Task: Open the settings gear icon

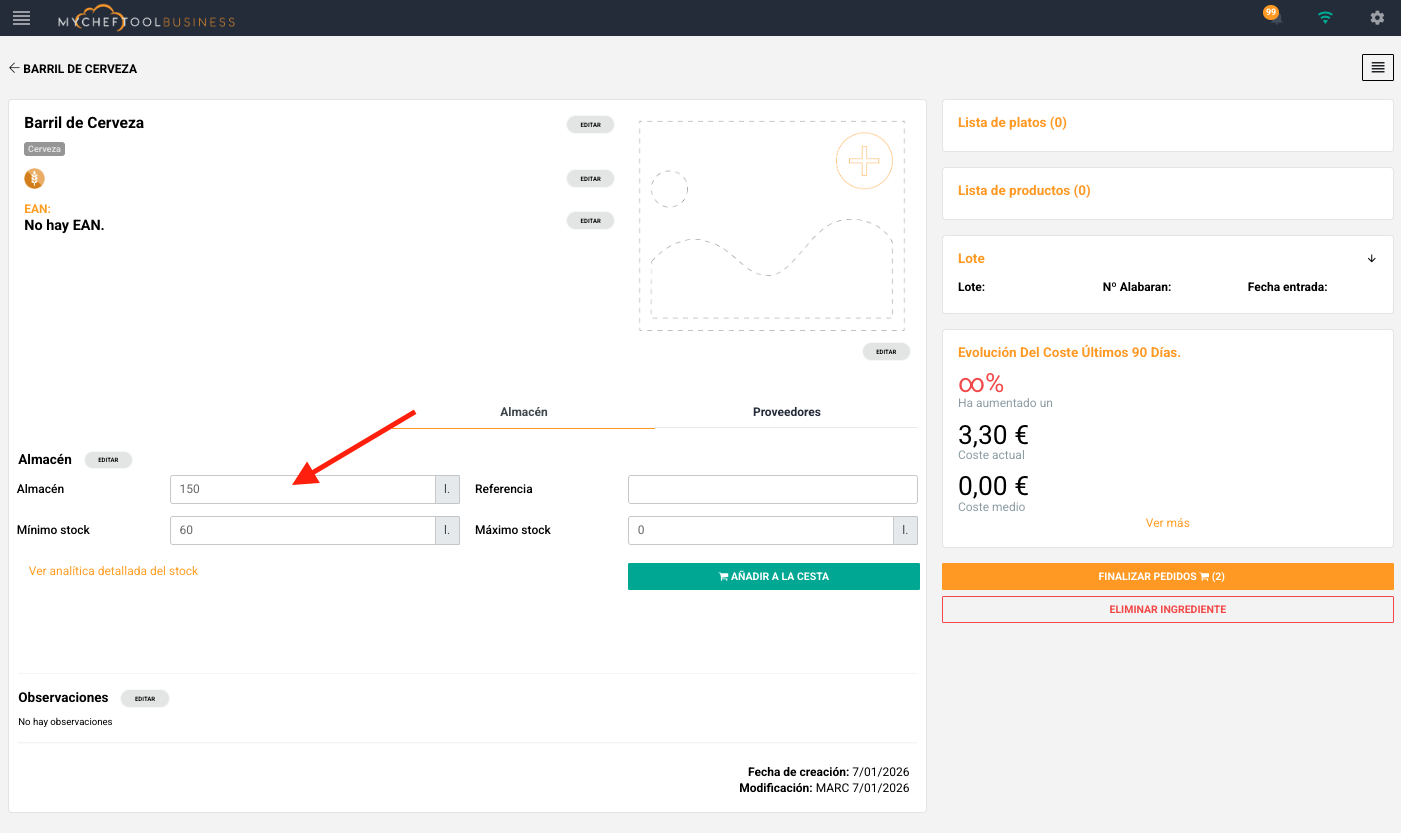Action: point(1377,18)
